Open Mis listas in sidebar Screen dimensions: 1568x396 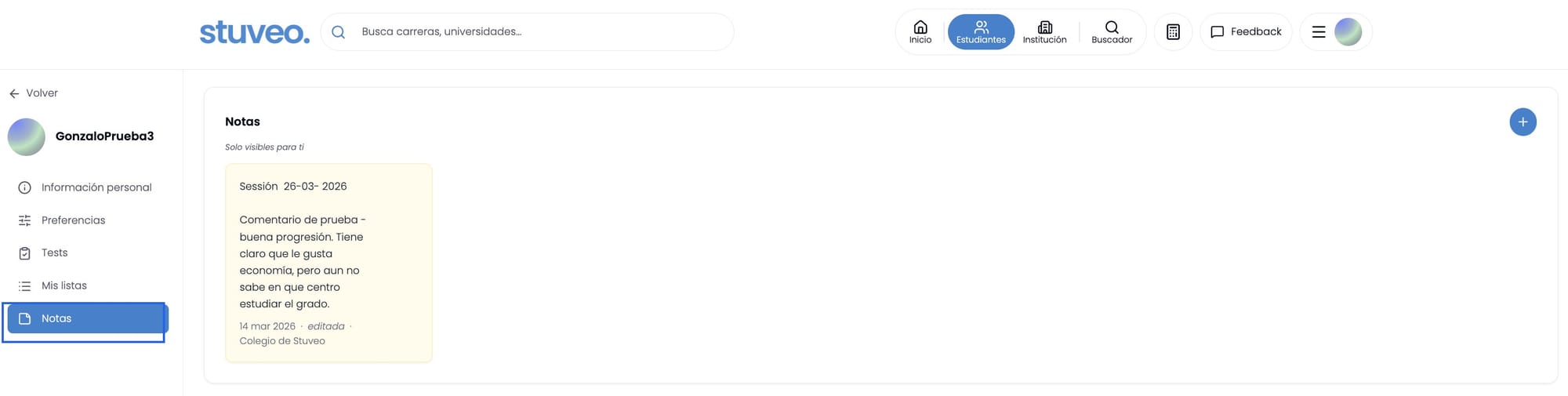(85, 285)
